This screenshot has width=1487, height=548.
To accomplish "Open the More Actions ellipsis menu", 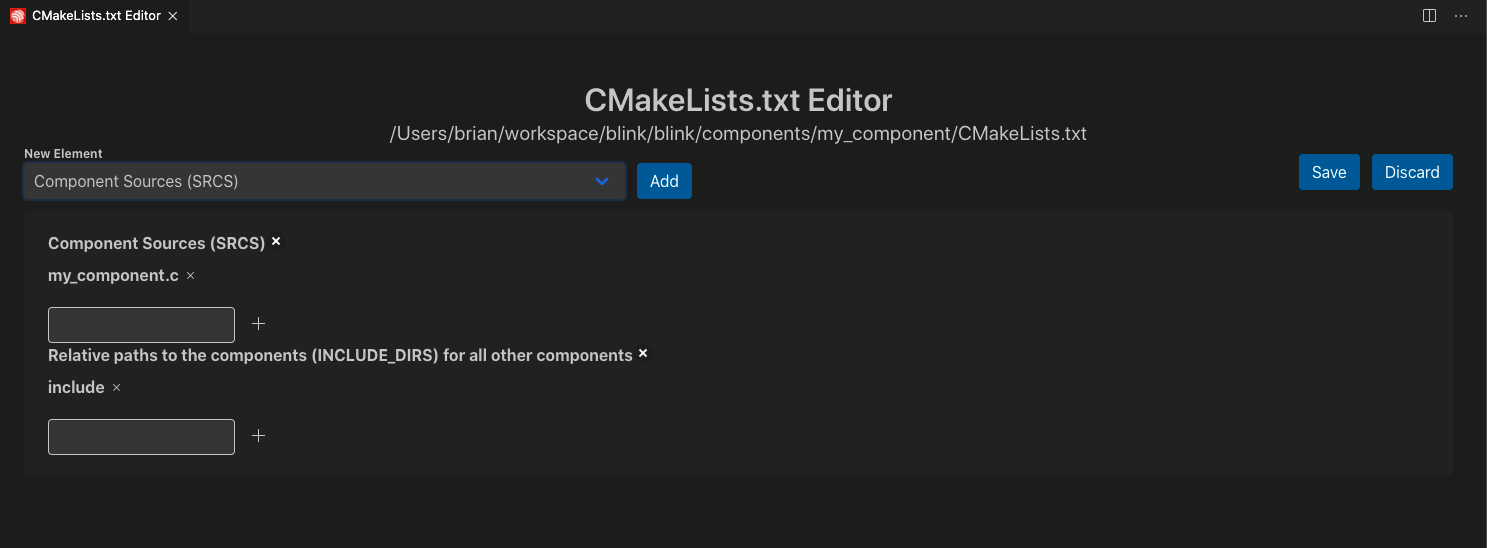I will click(x=1461, y=16).
